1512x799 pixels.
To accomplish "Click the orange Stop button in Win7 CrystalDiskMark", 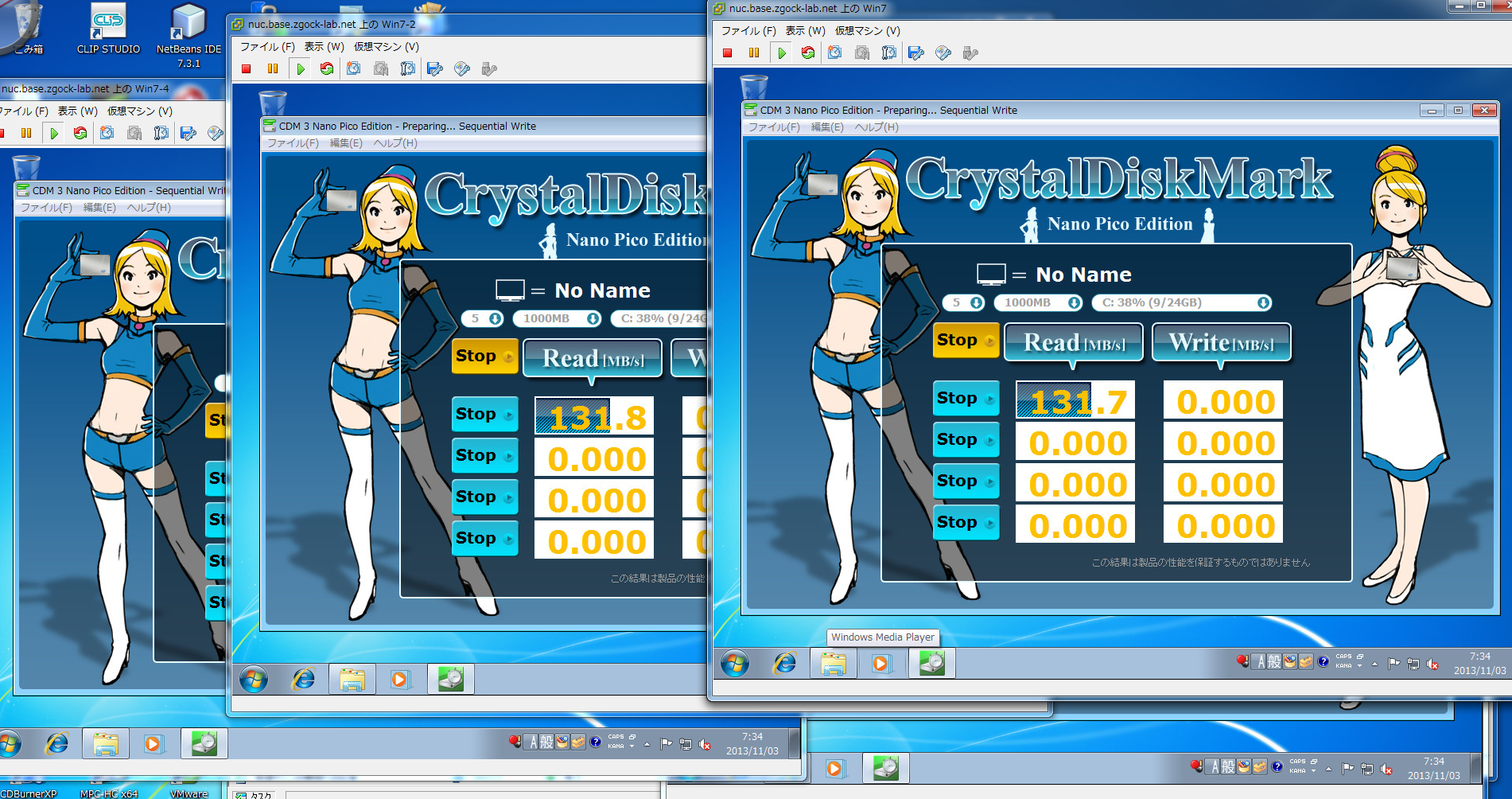I will tap(966, 341).
